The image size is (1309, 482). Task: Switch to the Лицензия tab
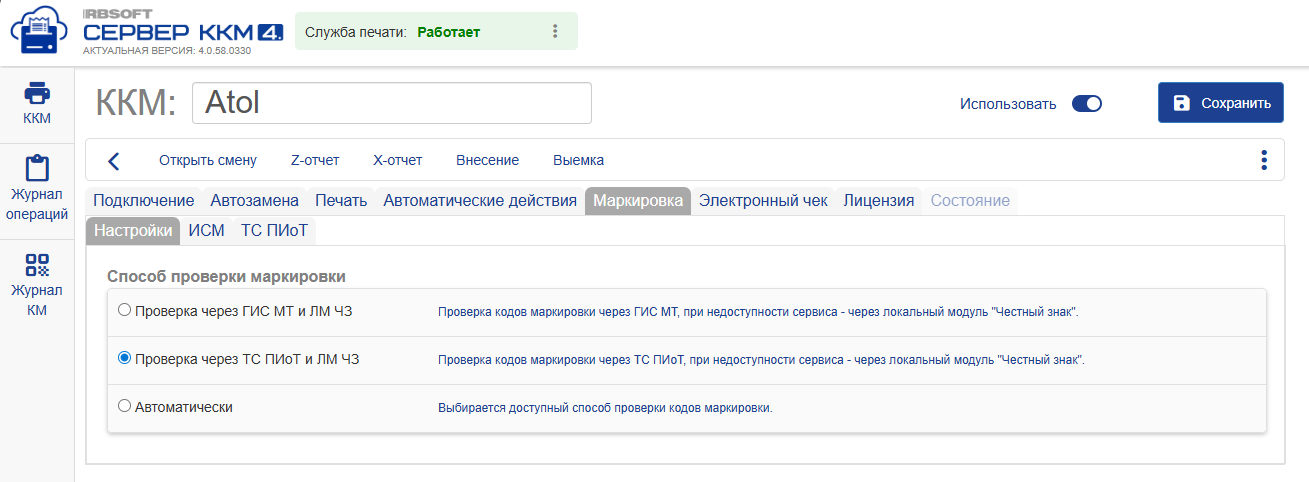point(879,201)
